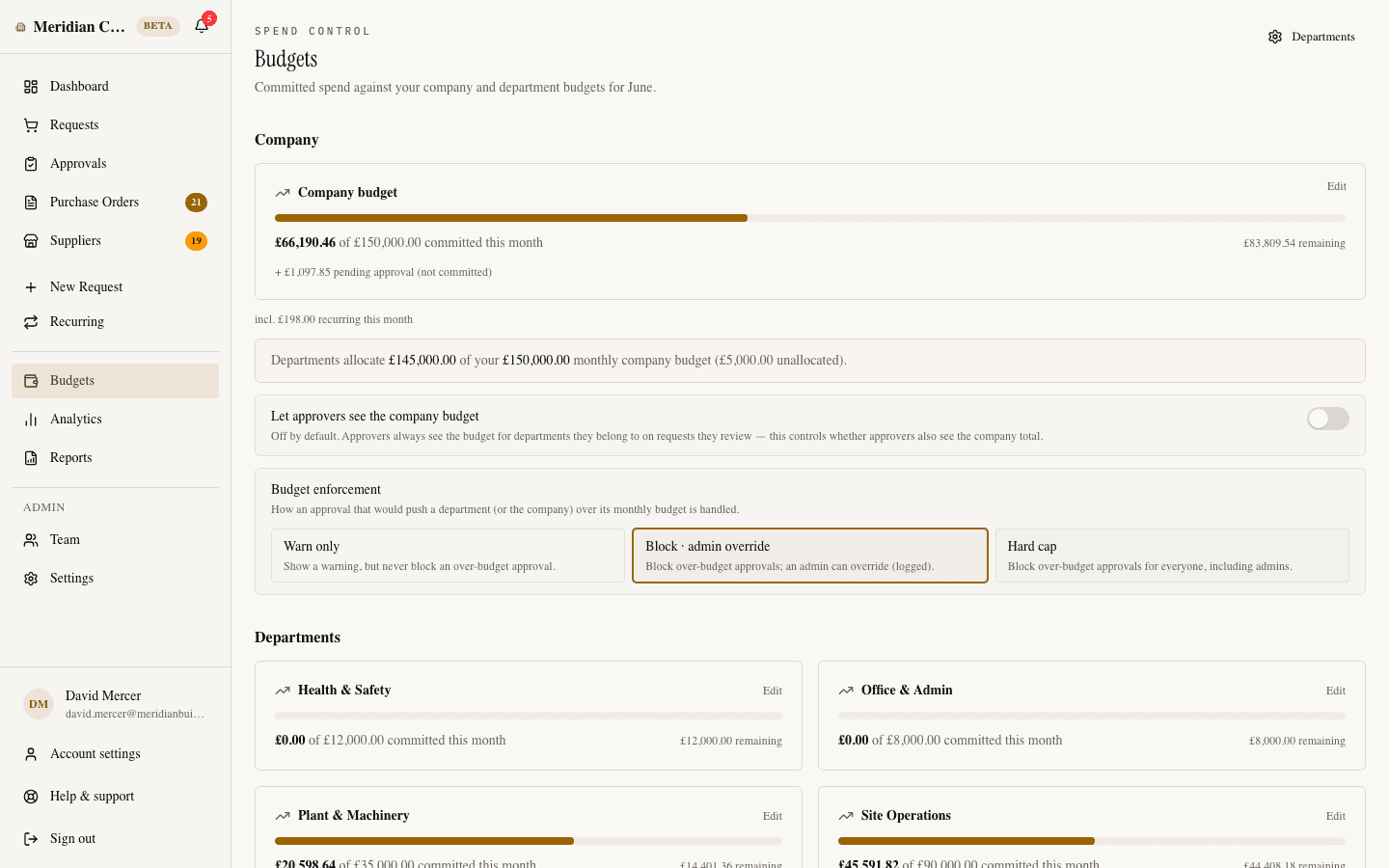
Task: Click the Approvals clipboard icon
Action: pos(31,164)
